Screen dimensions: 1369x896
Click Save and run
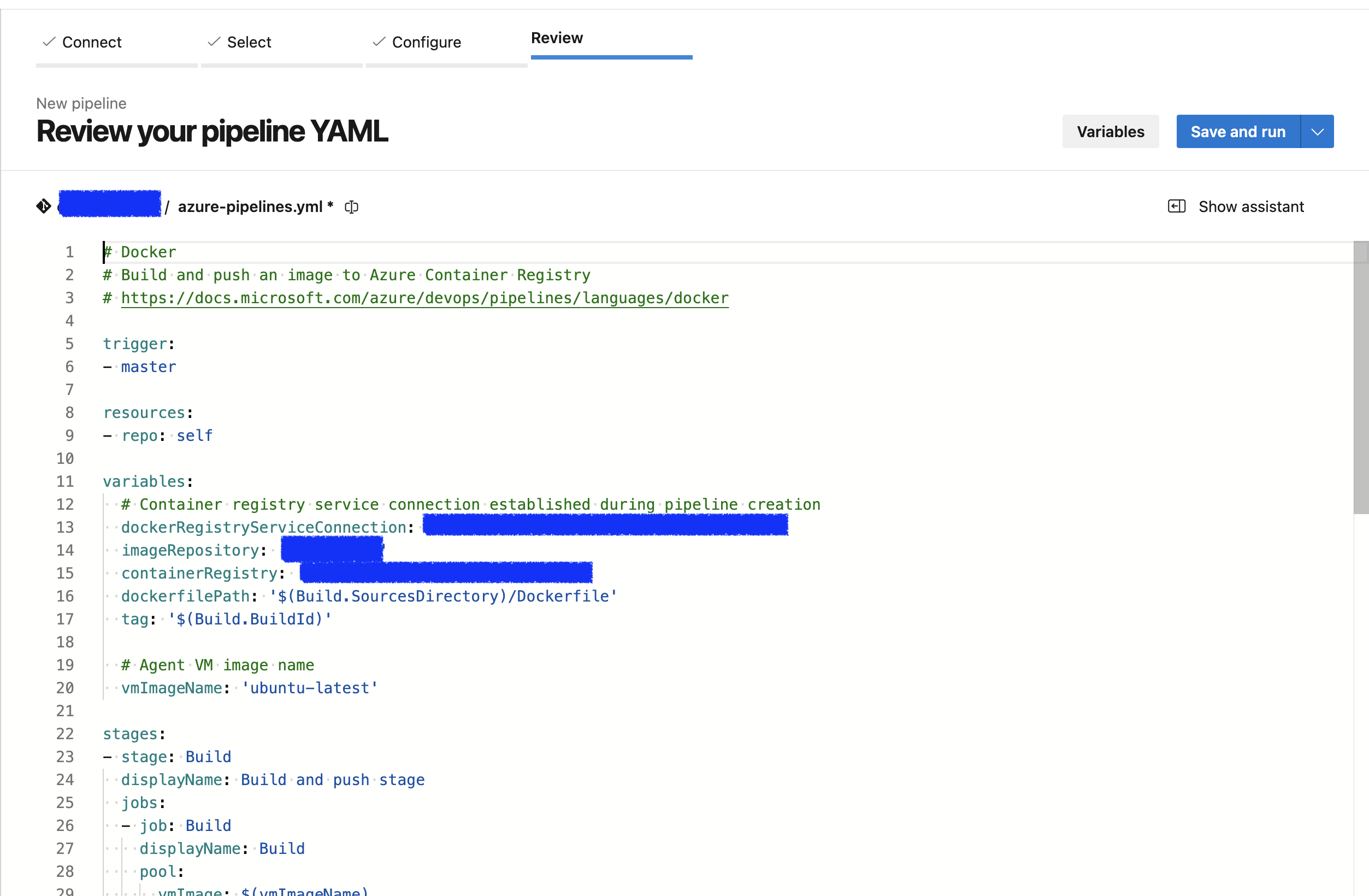click(x=1238, y=131)
